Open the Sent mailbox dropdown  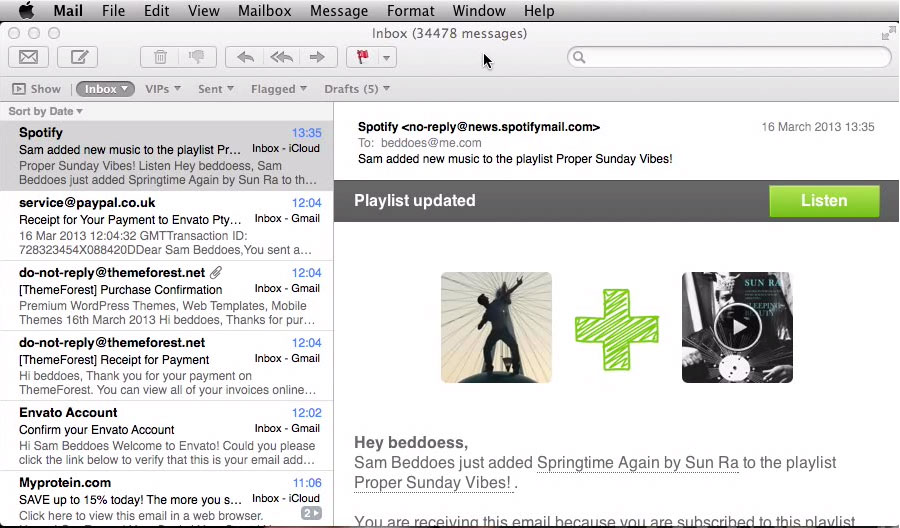coord(215,89)
